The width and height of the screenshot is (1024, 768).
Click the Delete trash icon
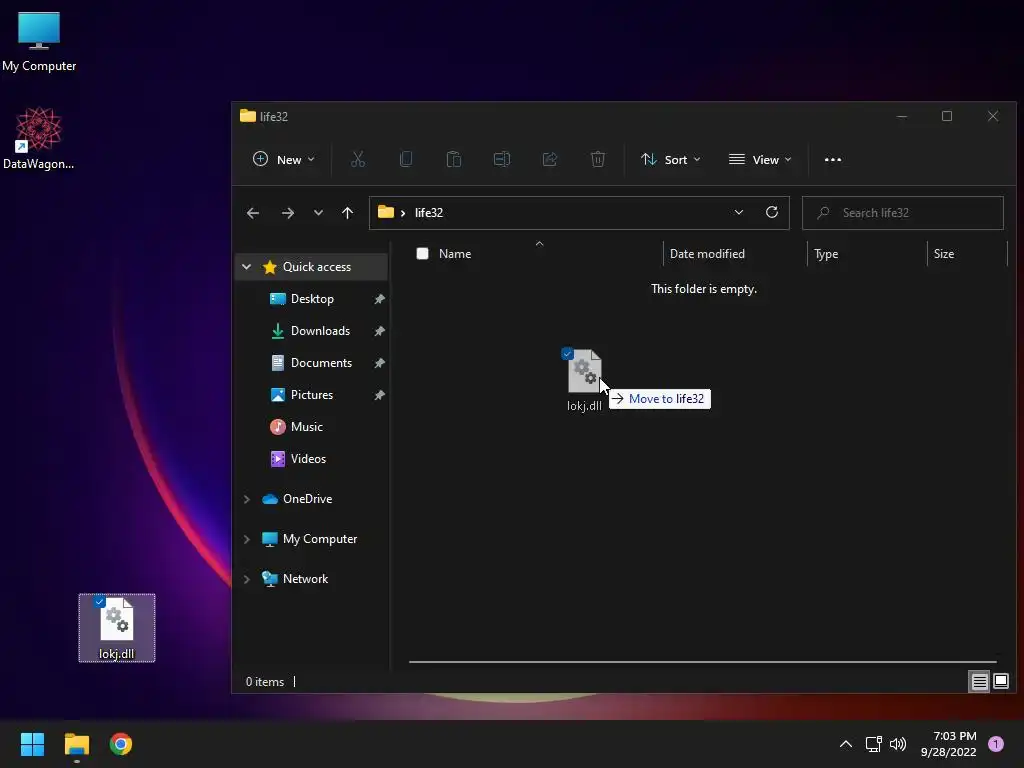[598, 159]
